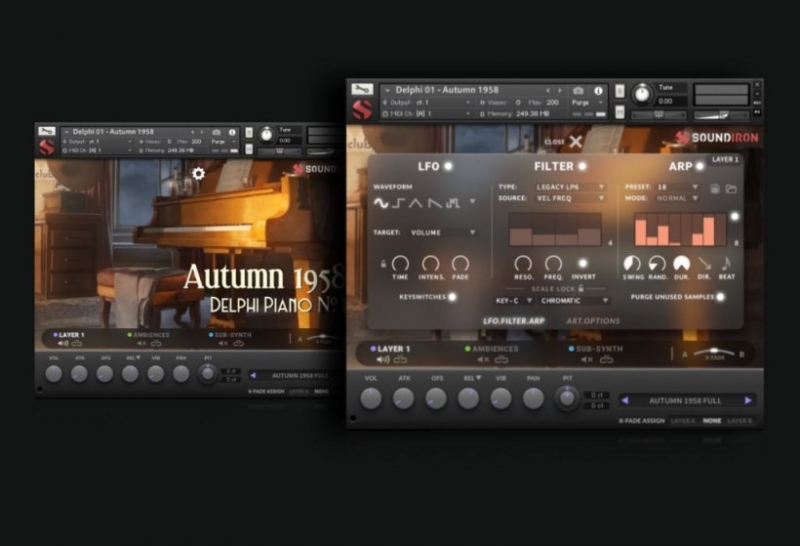Click the Layer 1 speaker icon in left window
The height and width of the screenshot is (546, 800).
point(63,343)
